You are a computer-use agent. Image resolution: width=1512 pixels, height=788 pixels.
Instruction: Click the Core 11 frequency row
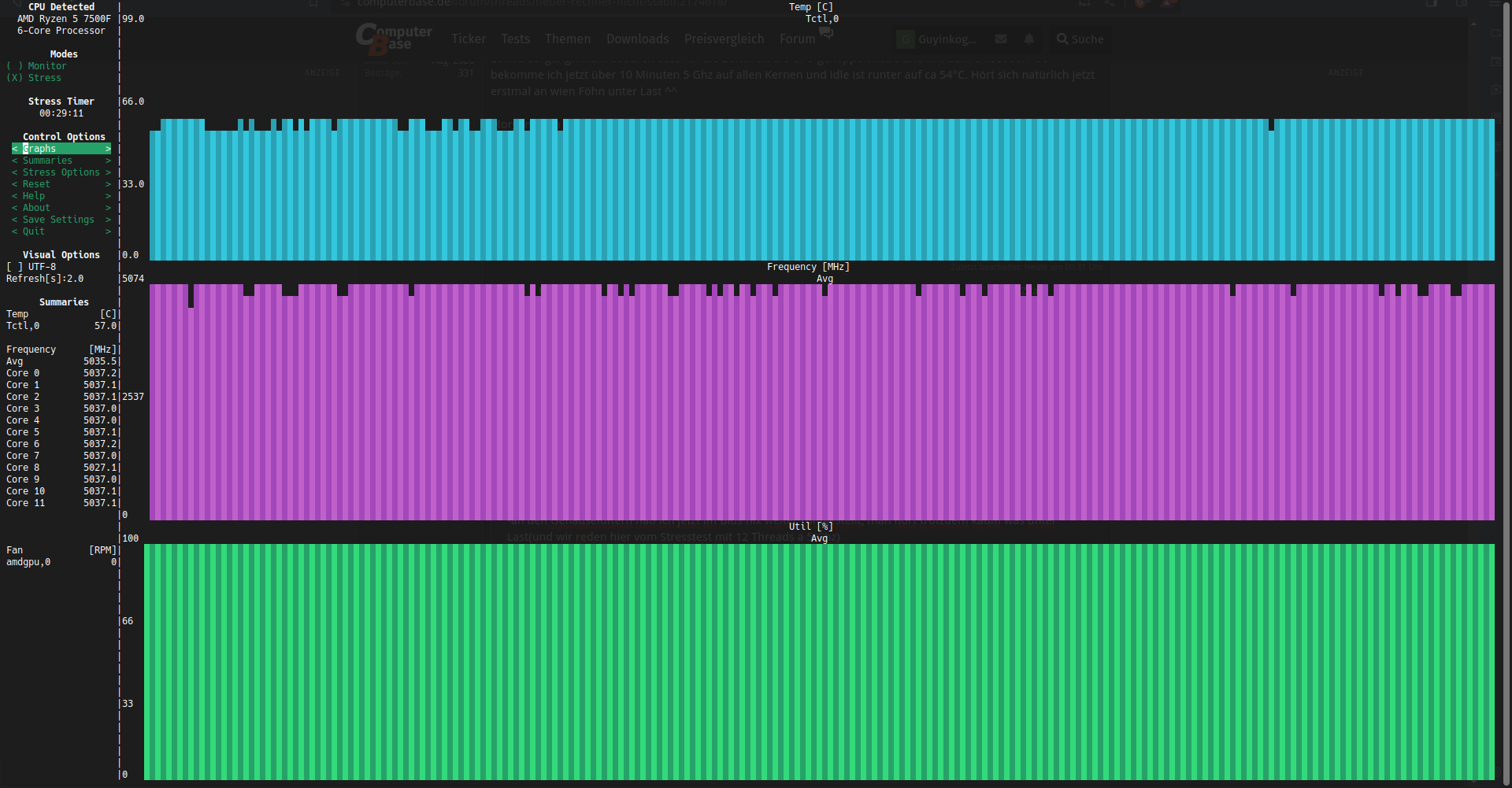click(x=61, y=503)
